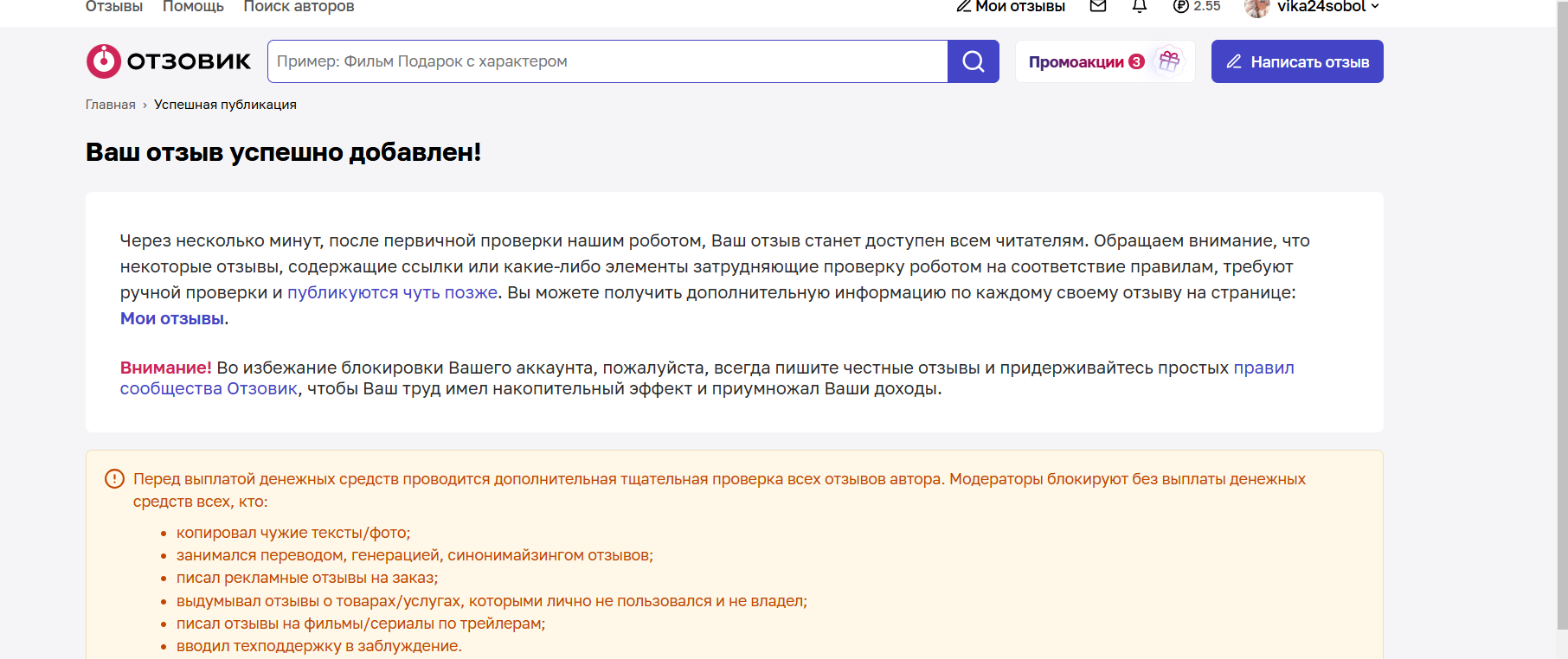
Task: Submit search with the magnifier button
Action: 974,61
